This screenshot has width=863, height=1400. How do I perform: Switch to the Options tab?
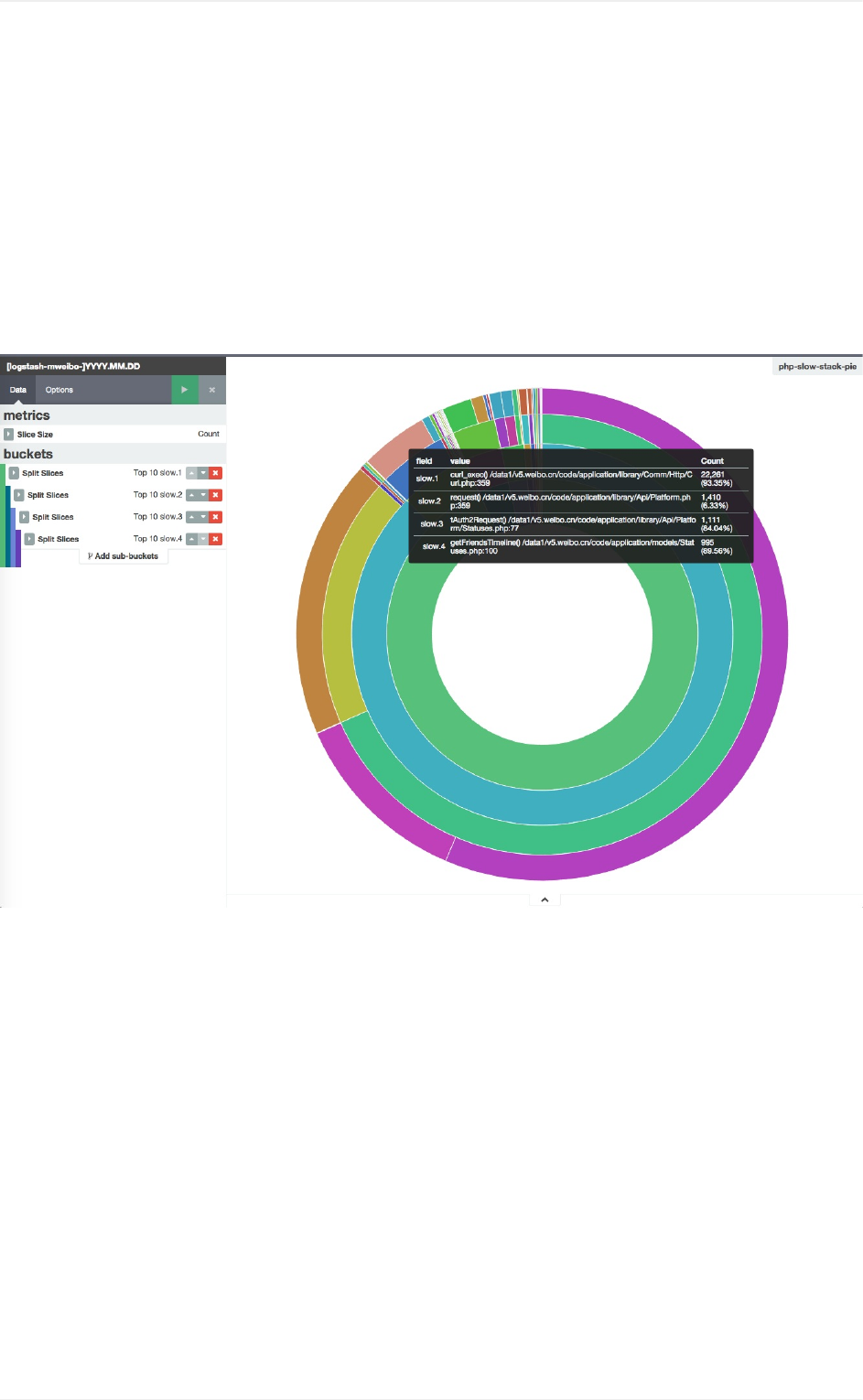tap(59, 390)
